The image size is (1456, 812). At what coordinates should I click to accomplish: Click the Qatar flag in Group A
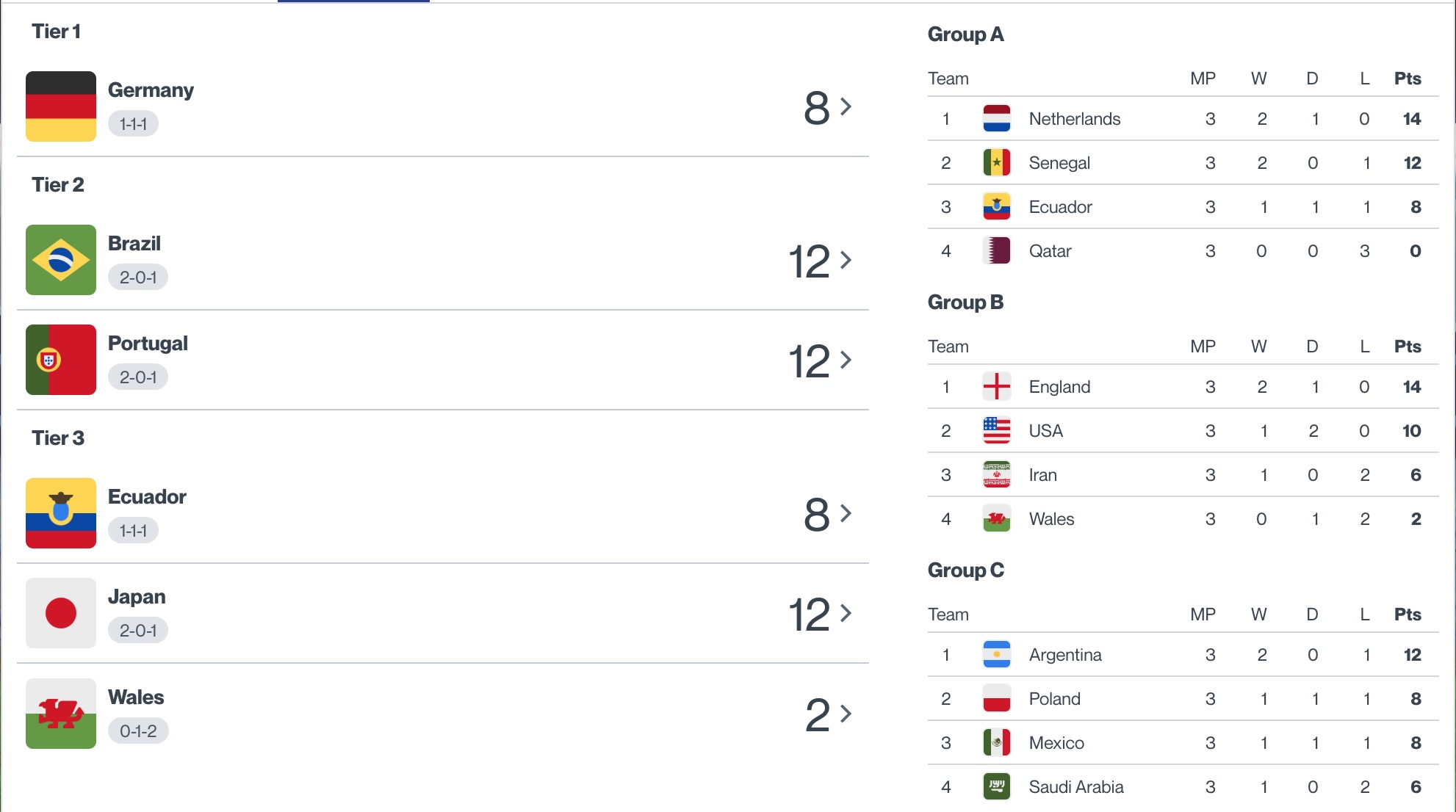pos(997,251)
